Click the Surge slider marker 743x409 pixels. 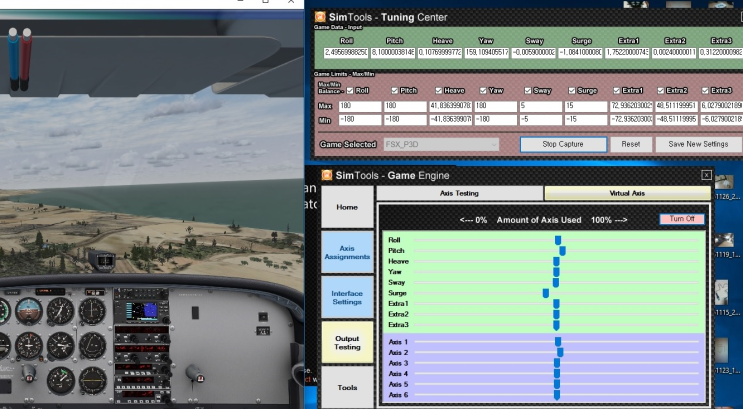tap(546, 294)
